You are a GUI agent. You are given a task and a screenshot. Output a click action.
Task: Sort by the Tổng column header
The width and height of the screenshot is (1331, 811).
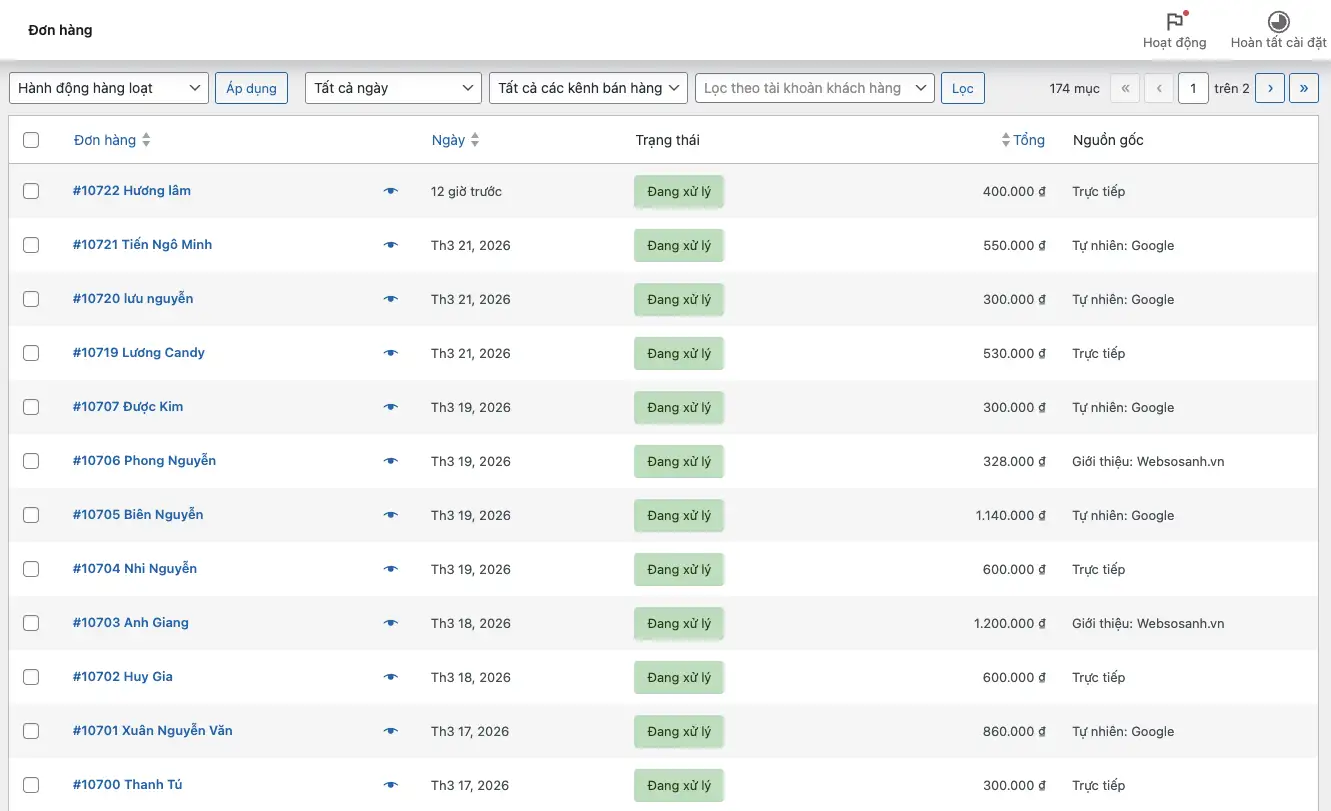(x=1027, y=140)
